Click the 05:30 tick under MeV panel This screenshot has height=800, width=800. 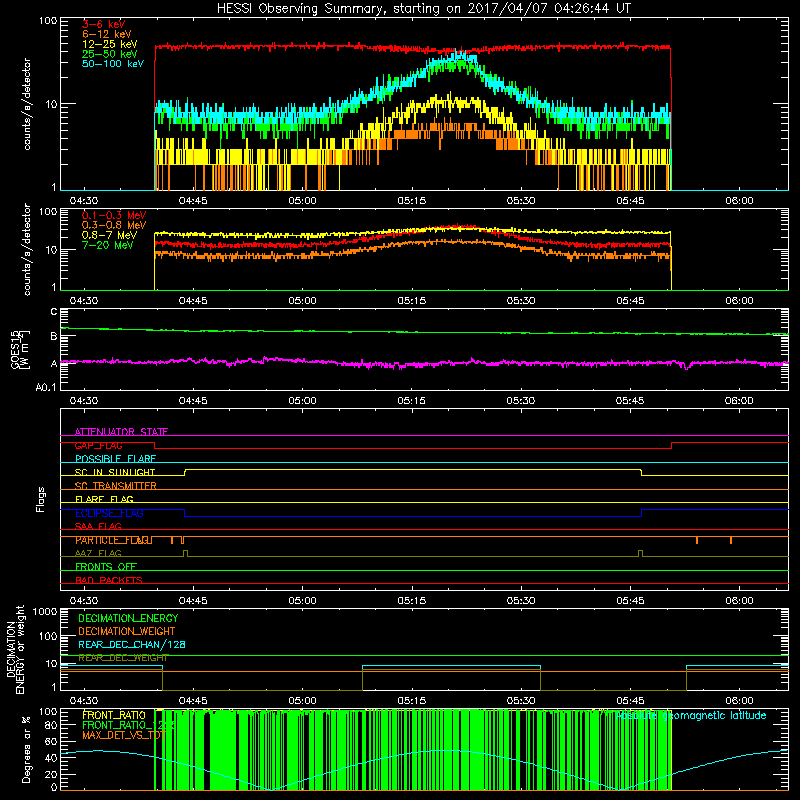point(521,301)
